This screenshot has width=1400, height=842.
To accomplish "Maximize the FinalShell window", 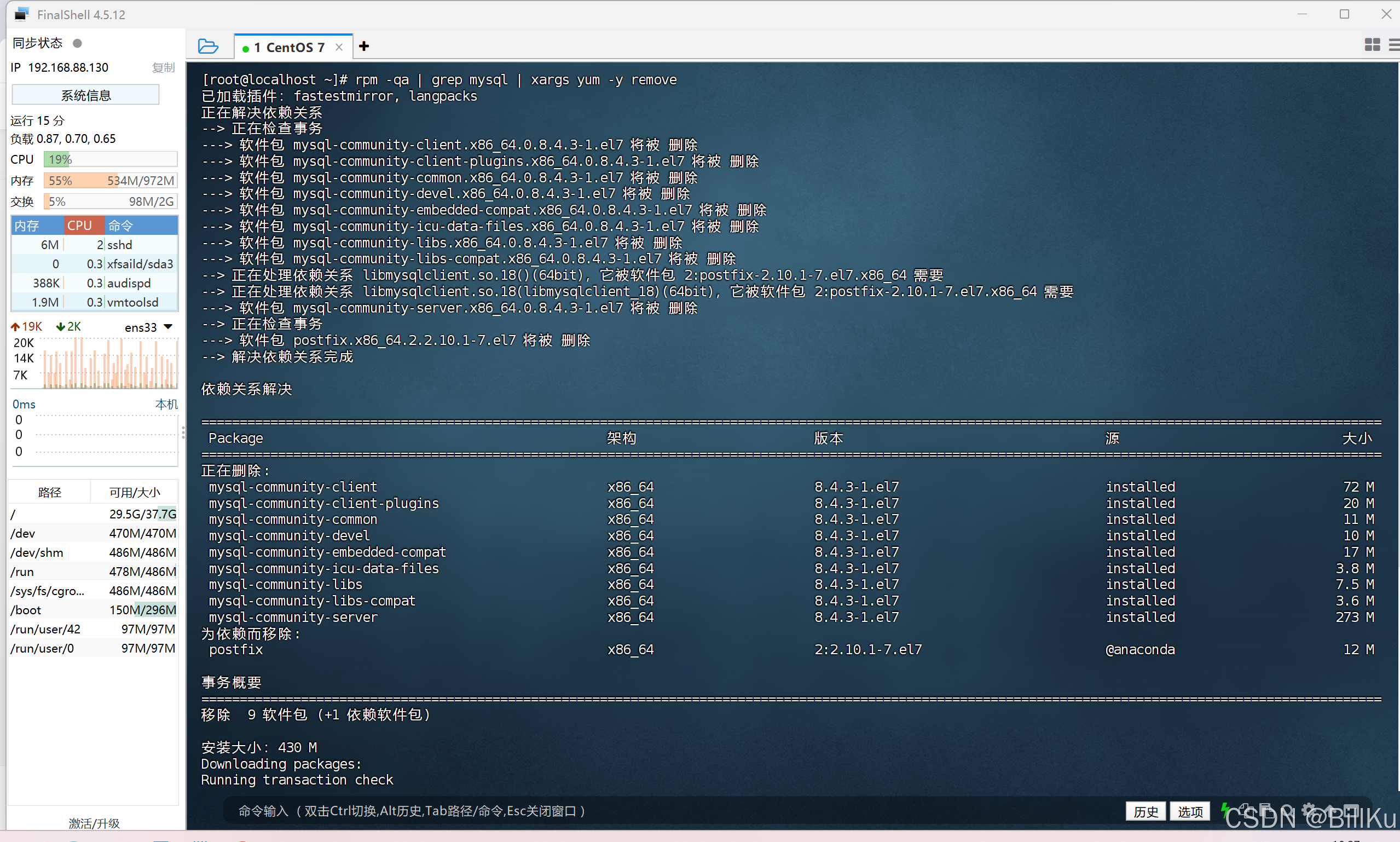I will [x=1344, y=14].
